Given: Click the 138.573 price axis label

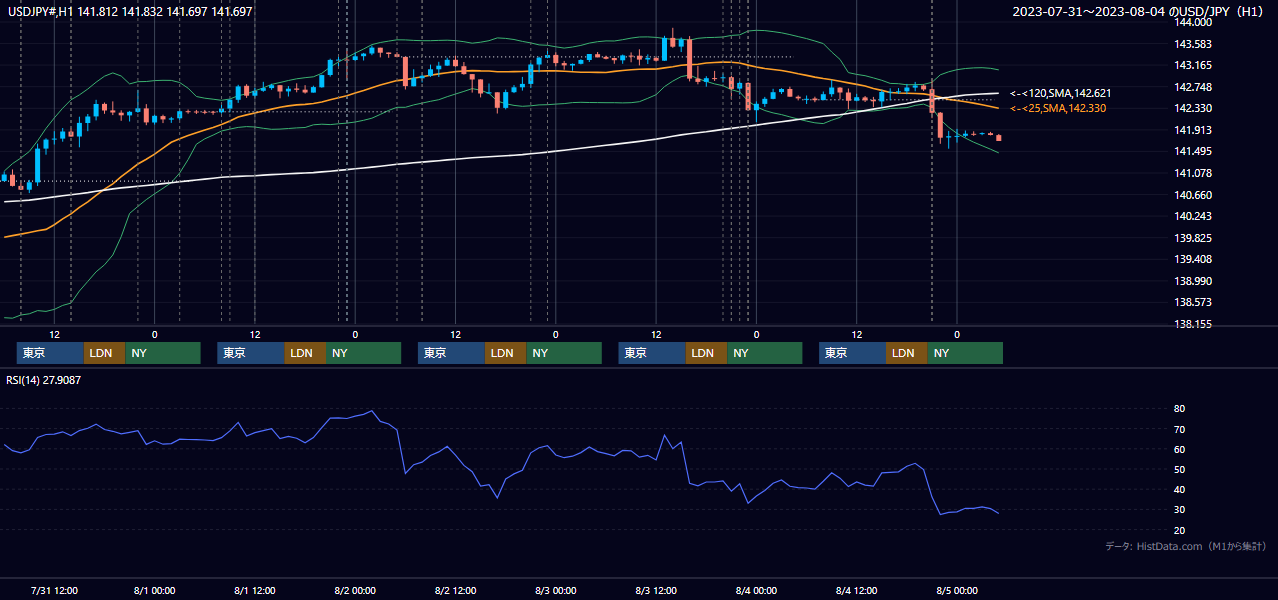Looking at the screenshot, I should (x=1193, y=302).
